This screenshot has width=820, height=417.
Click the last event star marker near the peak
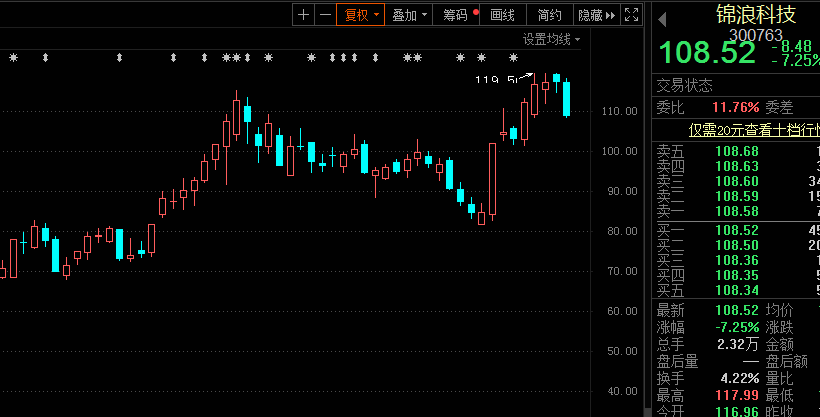pos(513,58)
